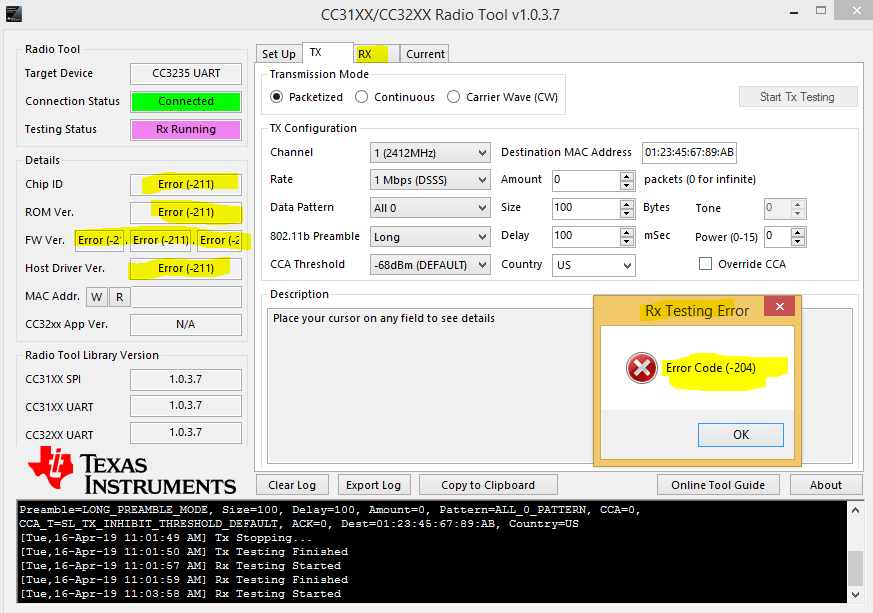Viewport: 873px width, 613px height.
Task: Open the Online Tool Guide
Action: point(718,485)
